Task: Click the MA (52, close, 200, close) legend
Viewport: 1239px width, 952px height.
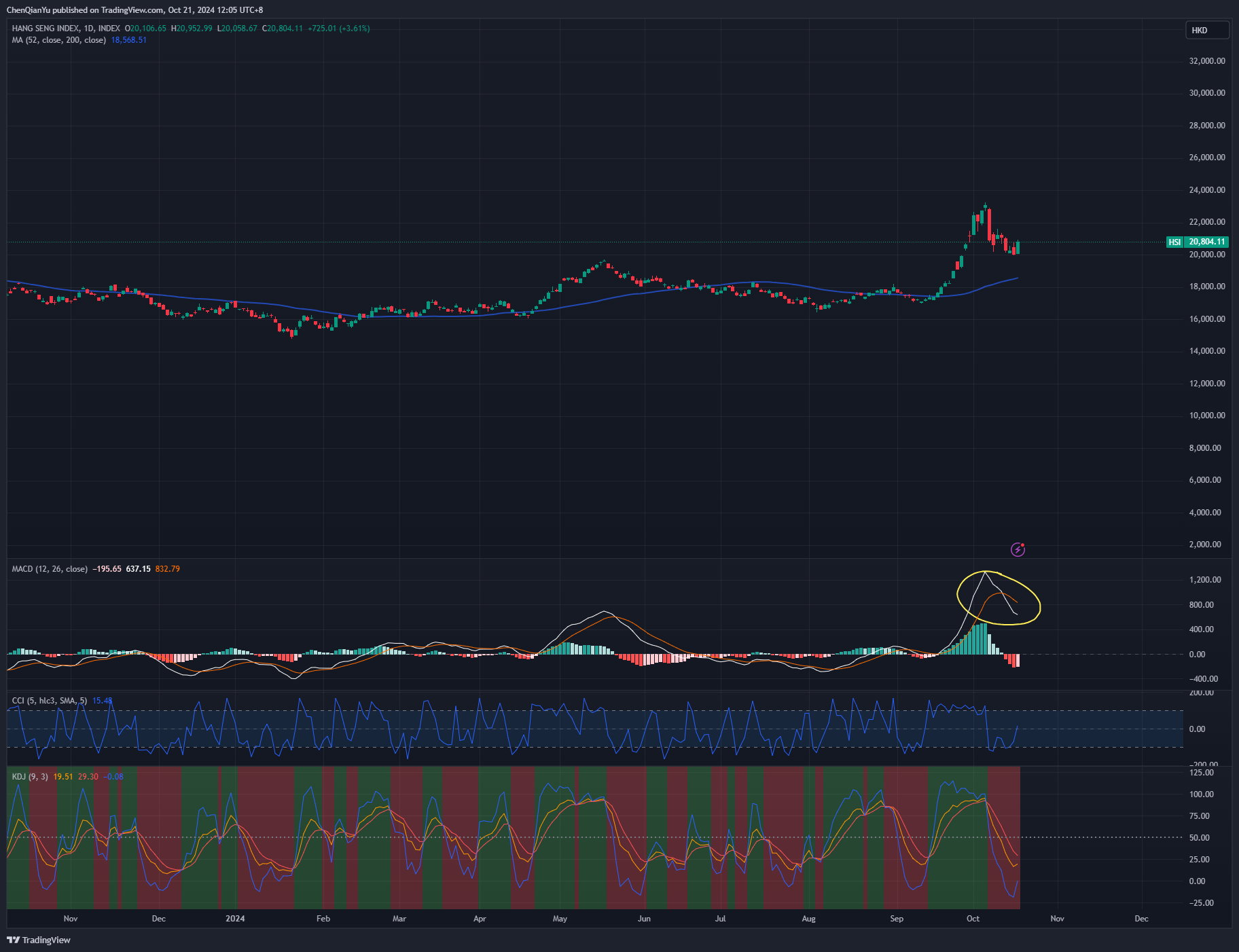Action: [58, 40]
